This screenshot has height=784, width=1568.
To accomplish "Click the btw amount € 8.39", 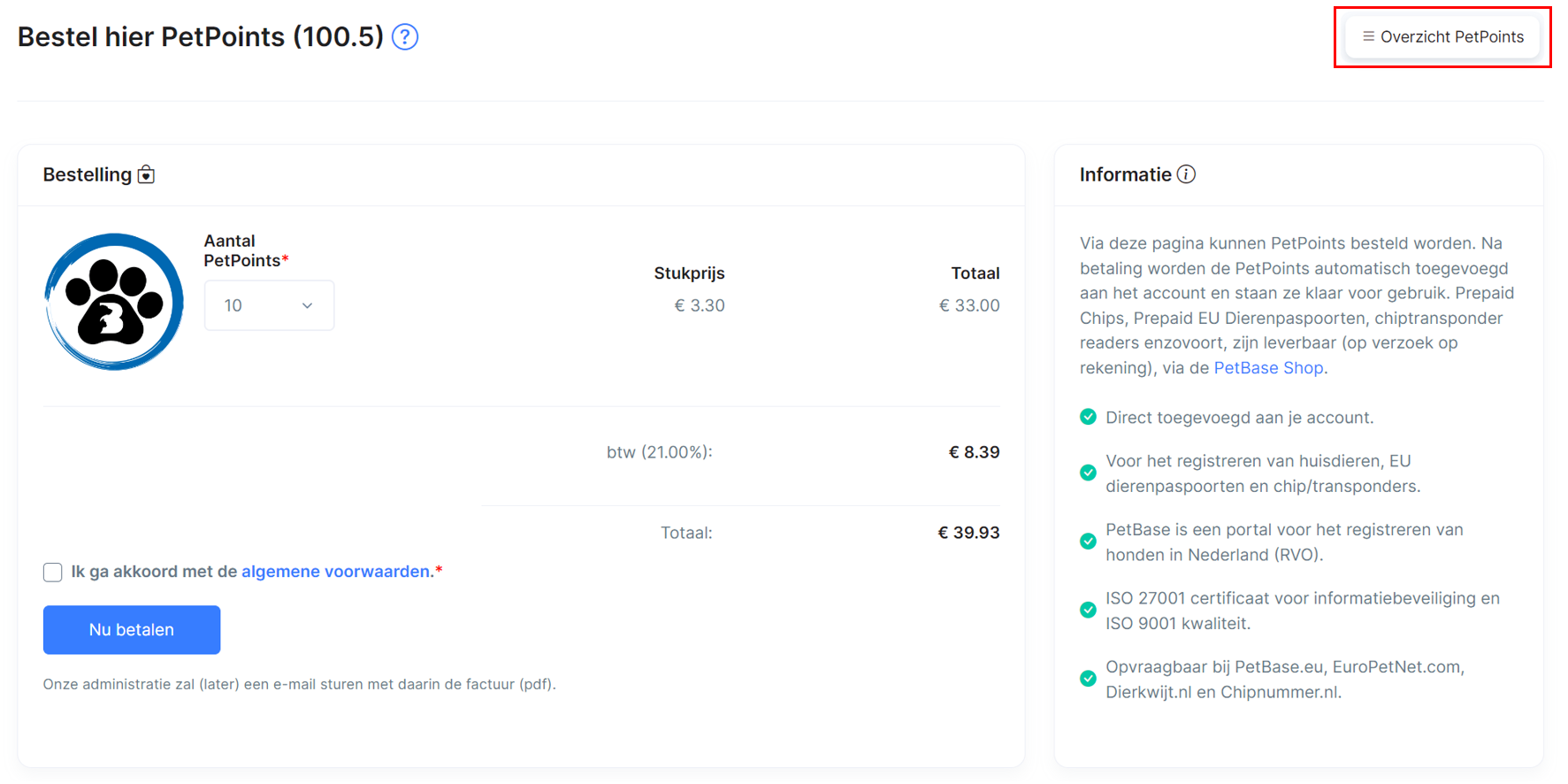I will click(974, 452).
